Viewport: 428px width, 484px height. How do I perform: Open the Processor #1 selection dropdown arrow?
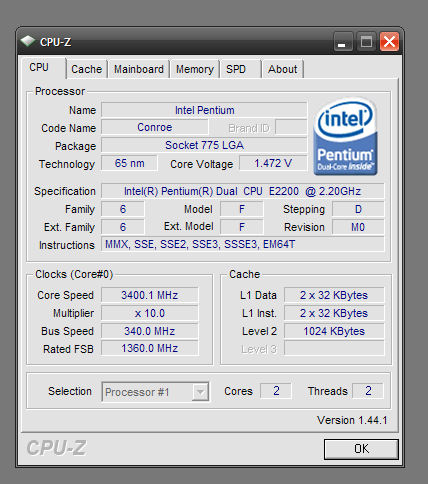pos(200,392)
